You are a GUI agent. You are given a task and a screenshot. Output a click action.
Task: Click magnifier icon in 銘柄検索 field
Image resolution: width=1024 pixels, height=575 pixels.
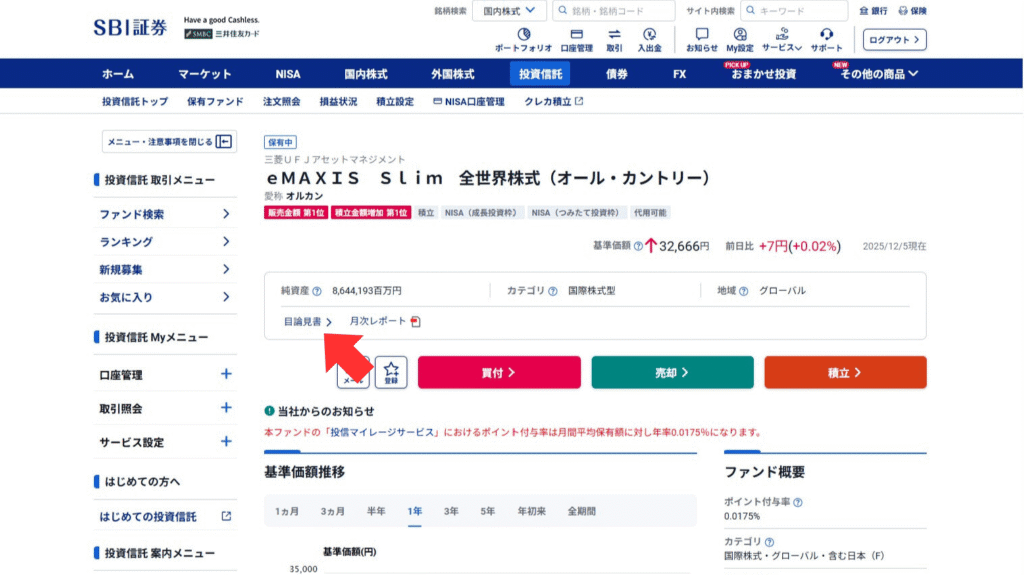coord(562,10)
